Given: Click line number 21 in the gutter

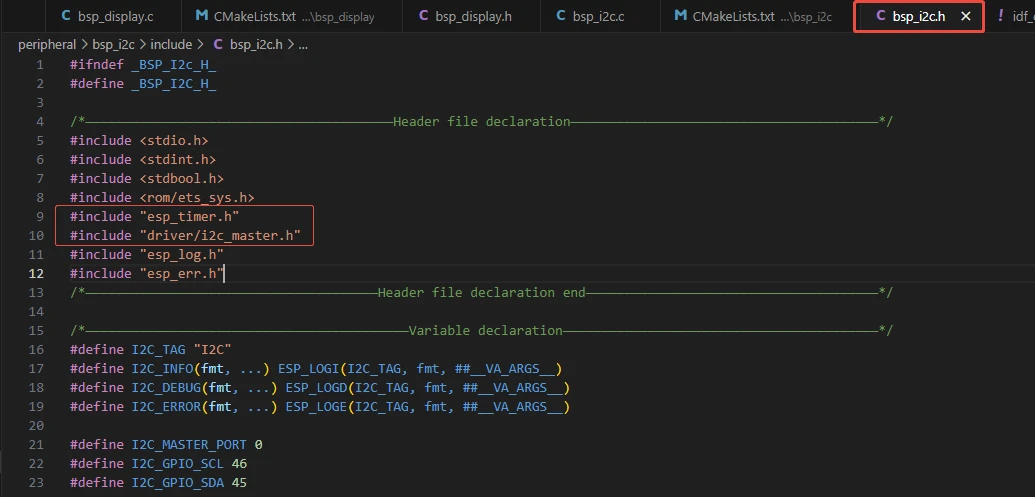Looking at the screenshot, I should (36, 444).
